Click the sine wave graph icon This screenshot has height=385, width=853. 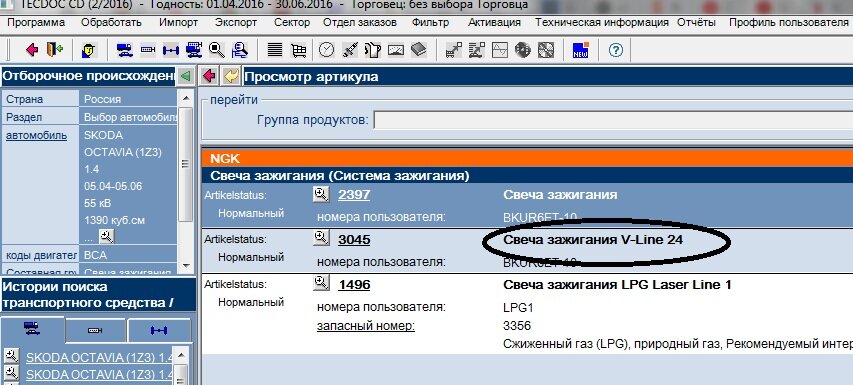[499, 51]
